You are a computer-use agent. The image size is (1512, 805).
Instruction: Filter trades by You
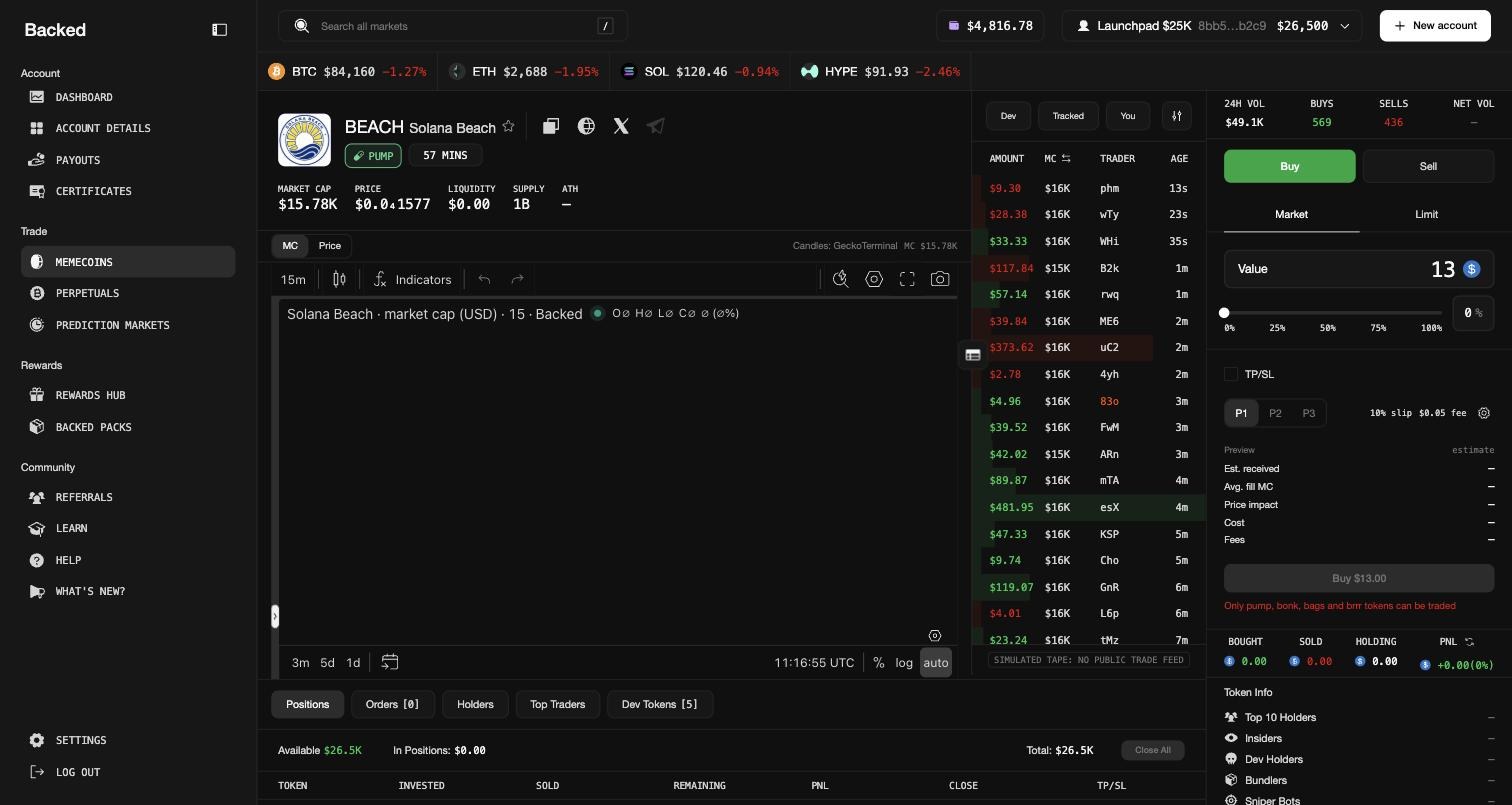click(x=1128, y=116)
